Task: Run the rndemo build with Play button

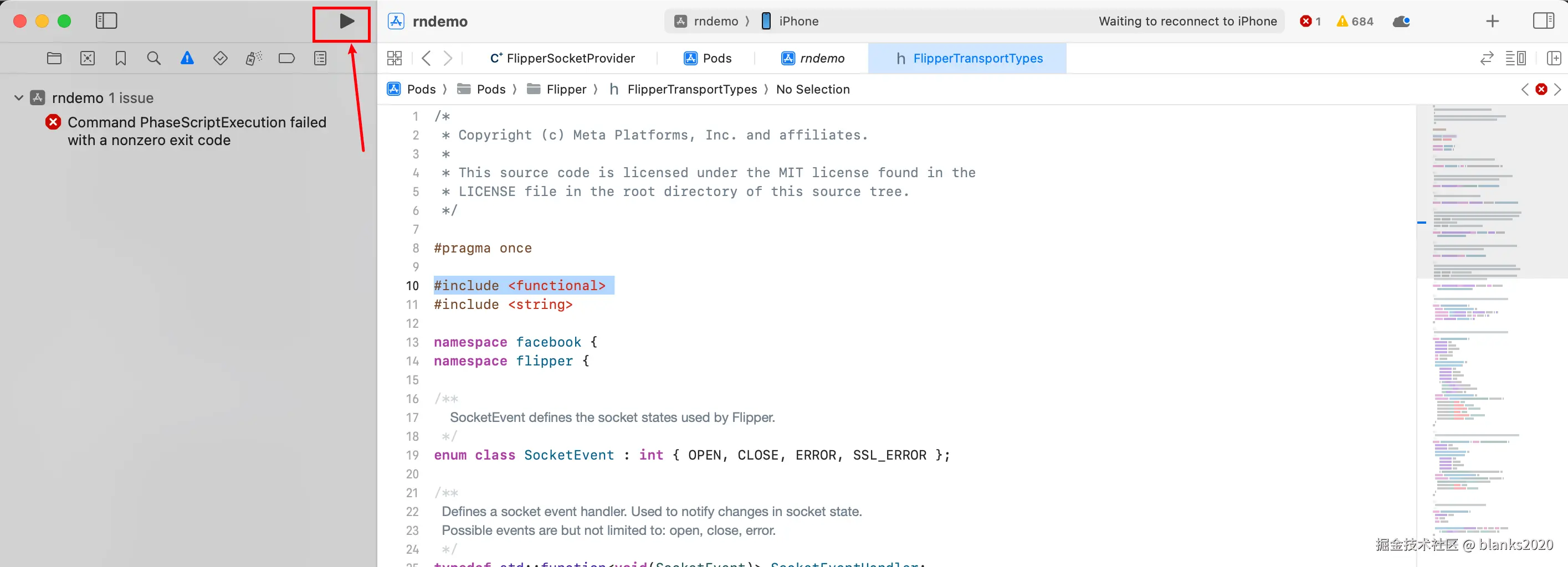Action: 346,21
